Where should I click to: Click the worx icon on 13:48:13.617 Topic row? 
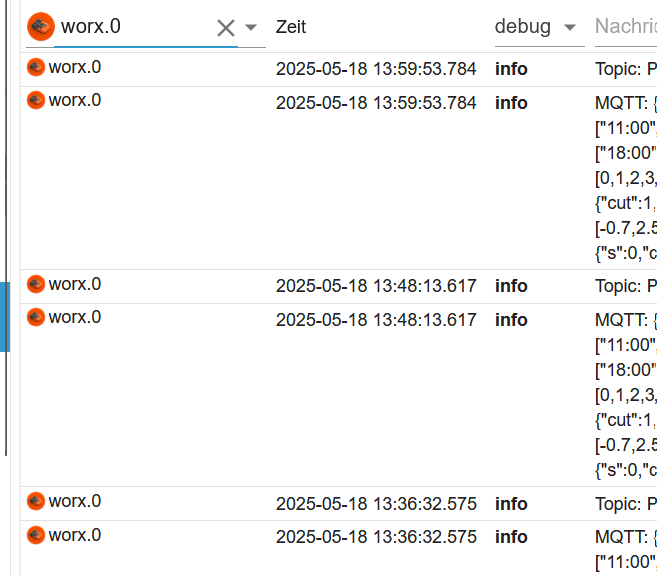36,284
